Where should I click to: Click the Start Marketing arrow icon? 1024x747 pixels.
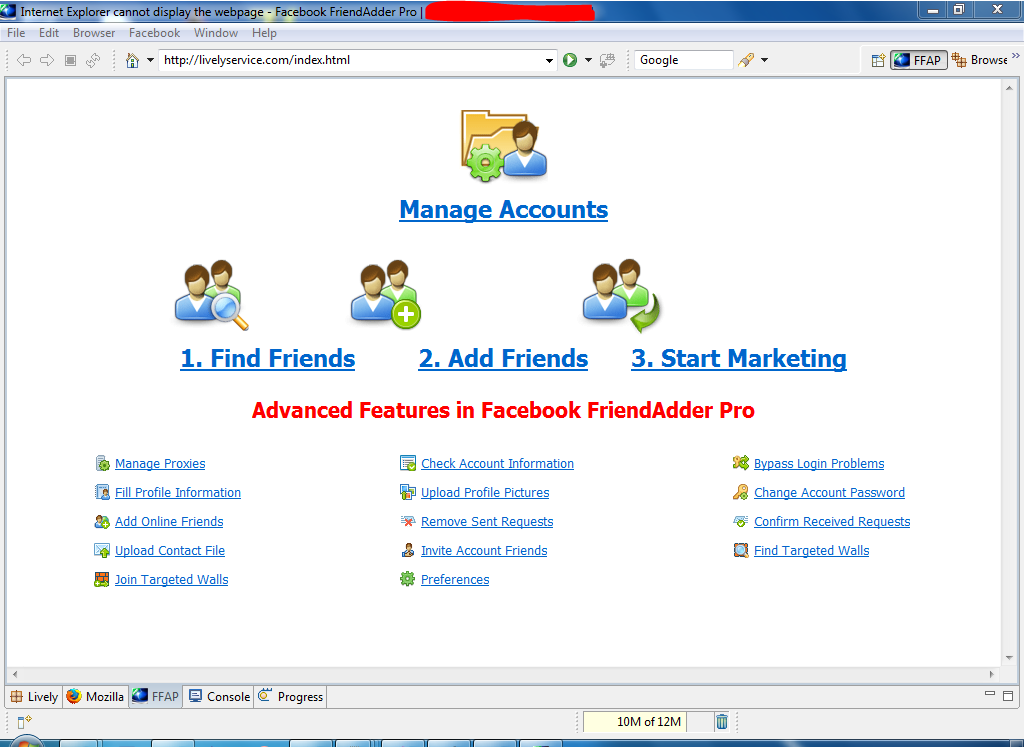coord(621,295)
